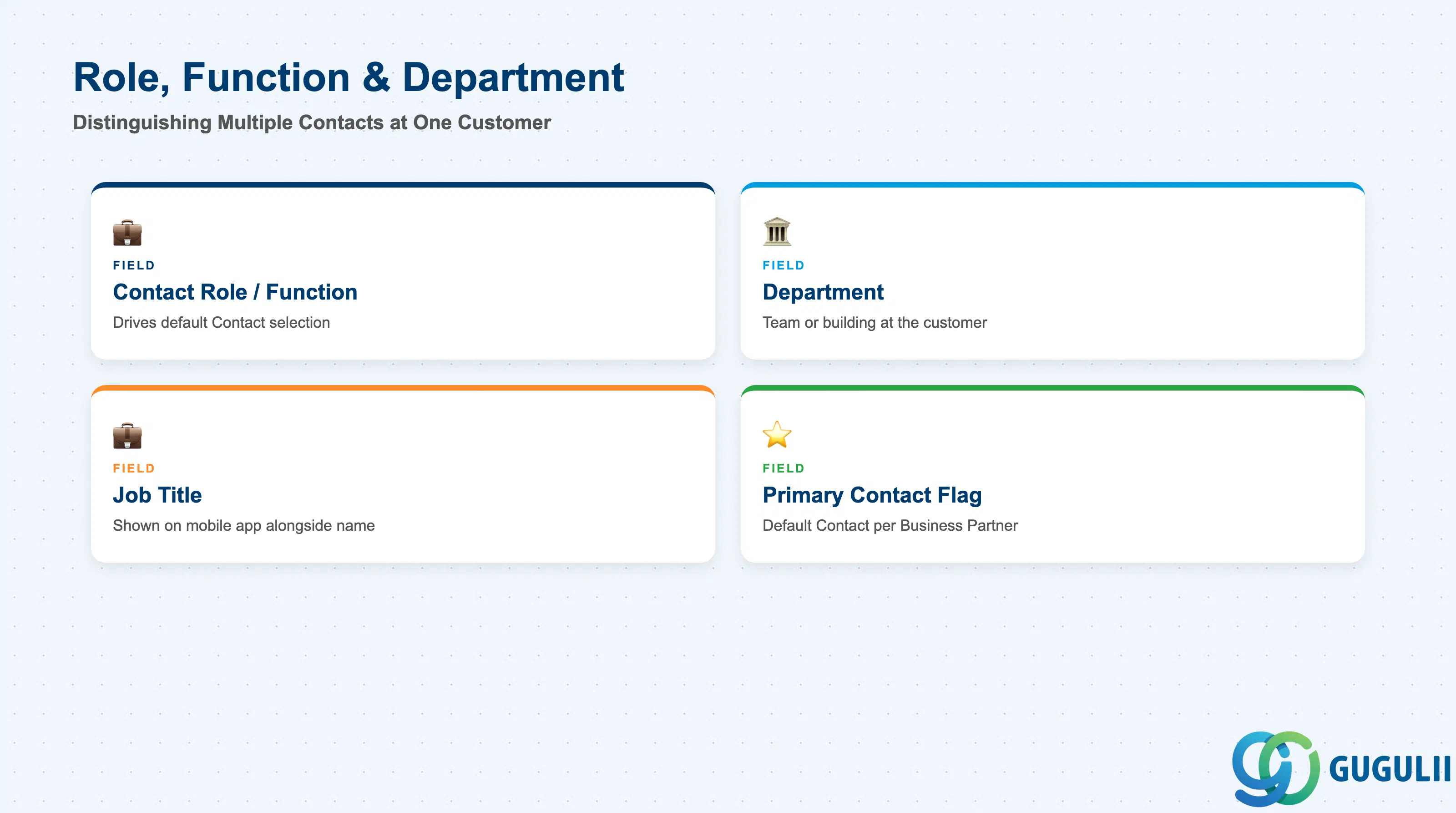Click the 'Department' card title
1456x813 pixels.
tap(823, 292)
